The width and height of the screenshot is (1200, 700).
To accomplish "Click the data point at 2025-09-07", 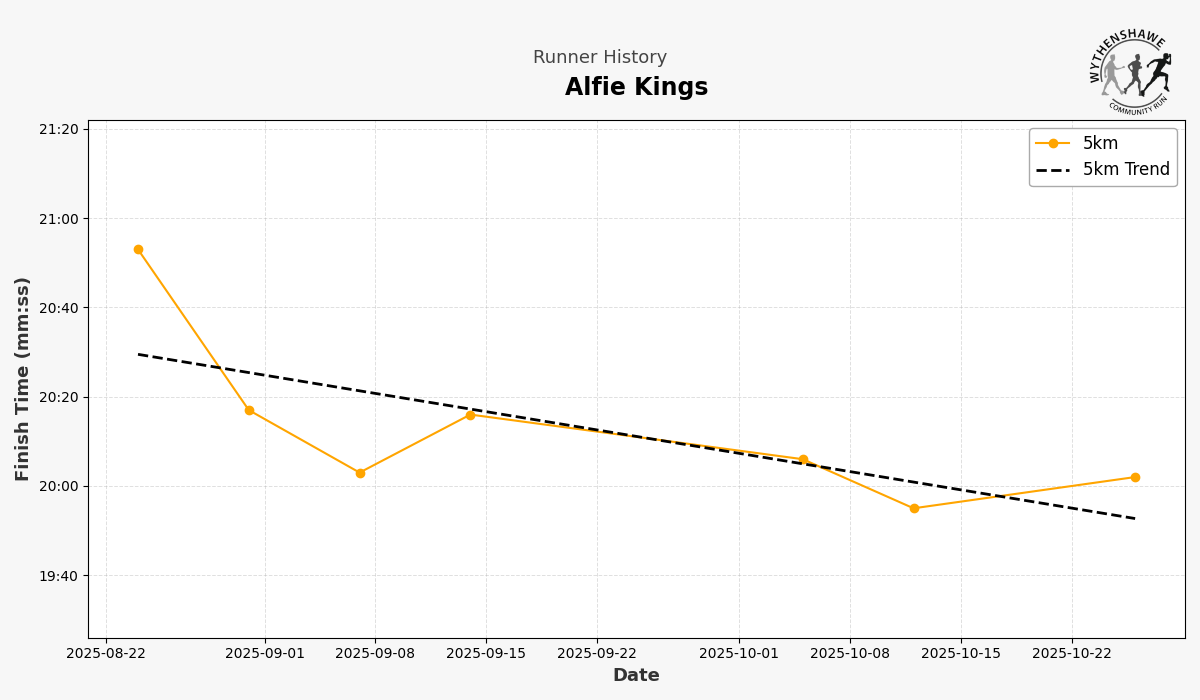I will [x=360, y=473].
